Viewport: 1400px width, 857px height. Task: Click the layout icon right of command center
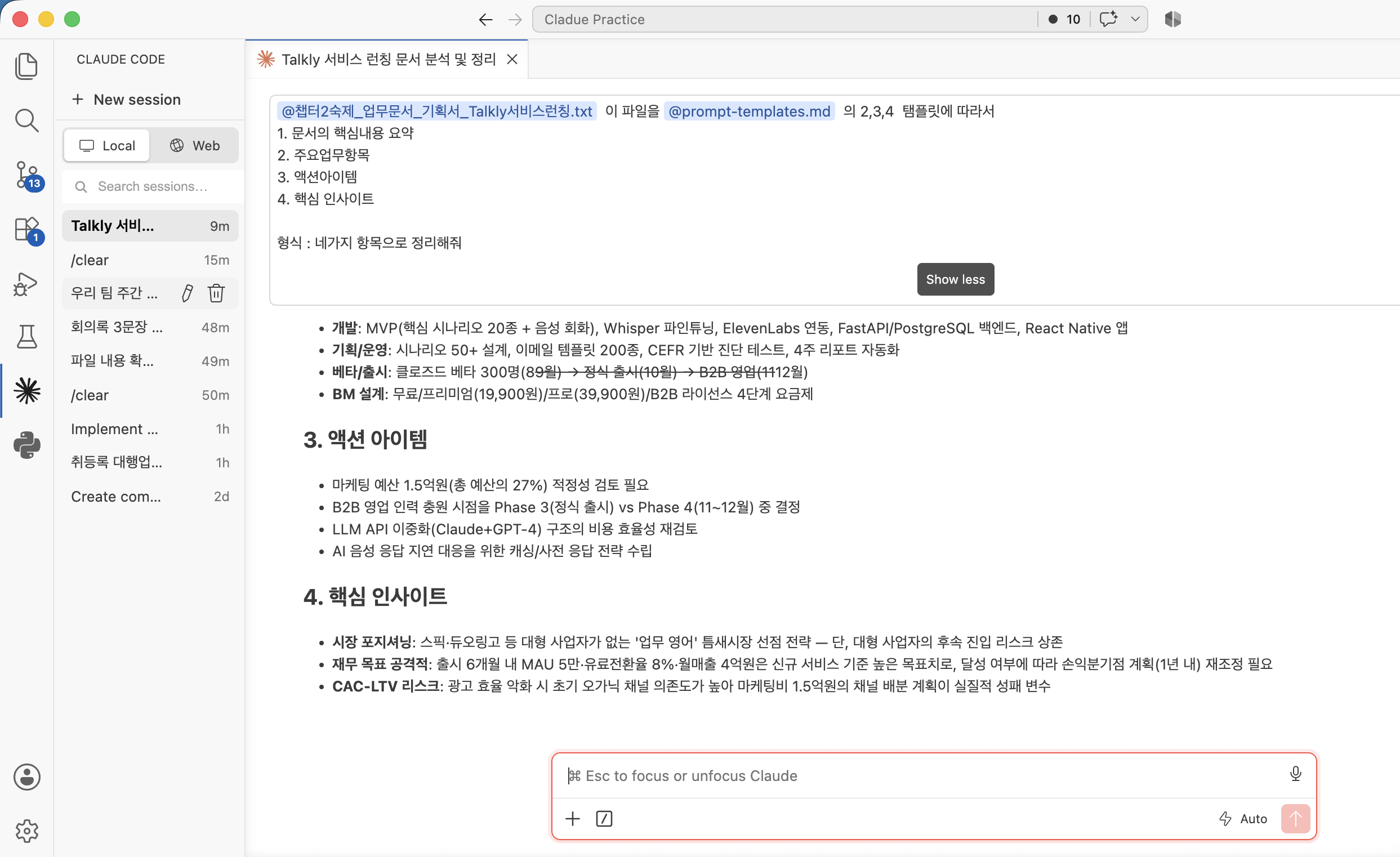(1172, 19)
